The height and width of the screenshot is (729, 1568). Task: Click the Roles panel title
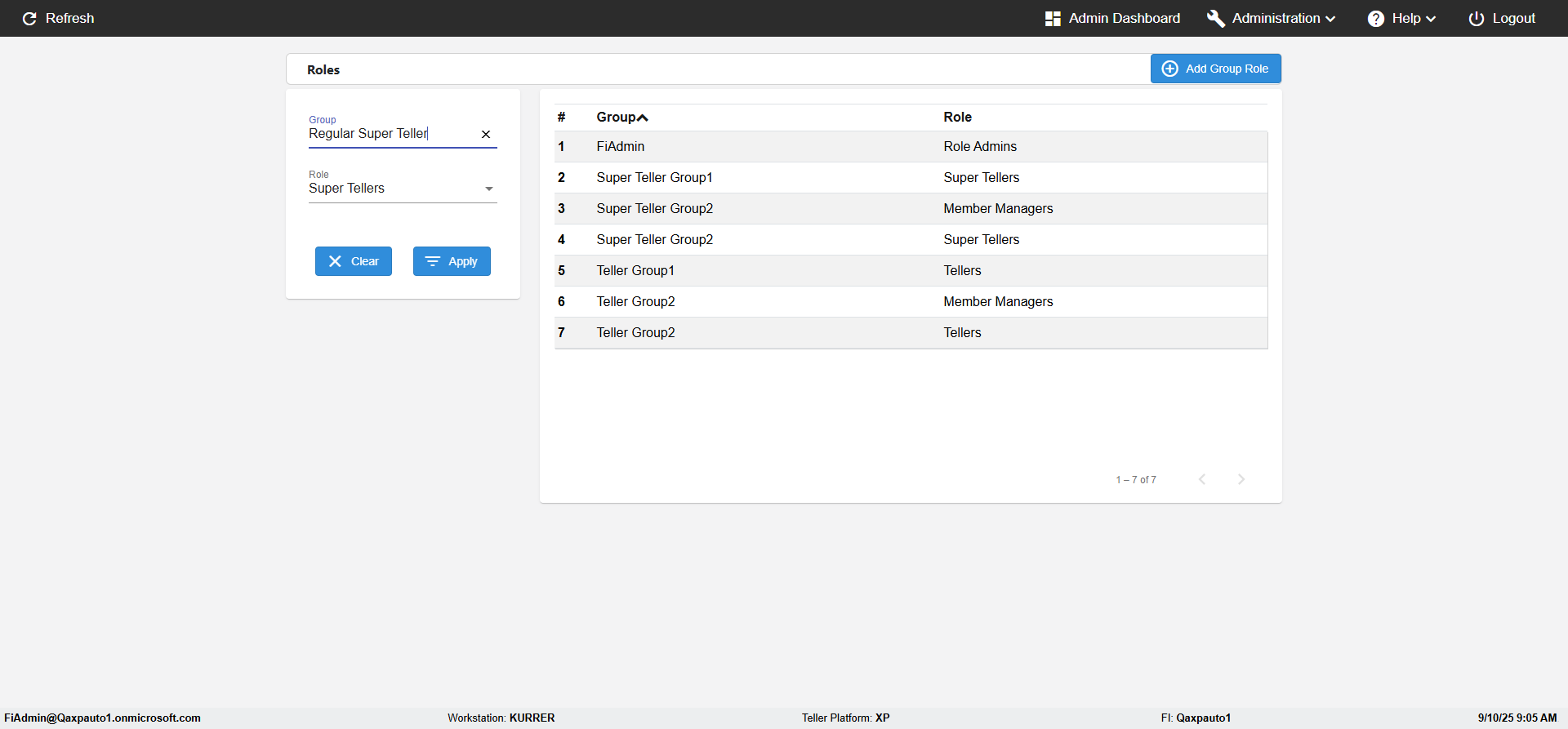point(323,69)
